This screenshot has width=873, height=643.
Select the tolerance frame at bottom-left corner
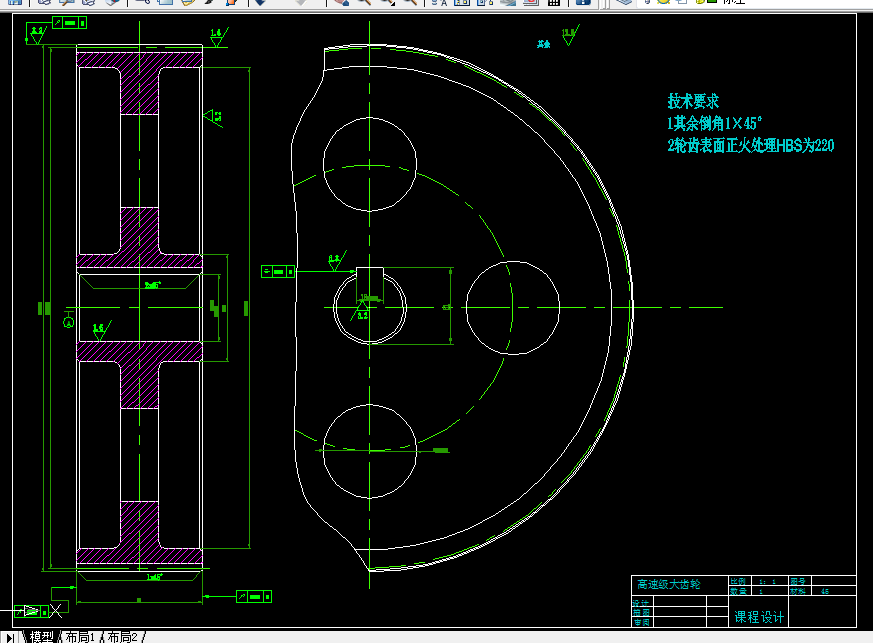click(32, 611)
